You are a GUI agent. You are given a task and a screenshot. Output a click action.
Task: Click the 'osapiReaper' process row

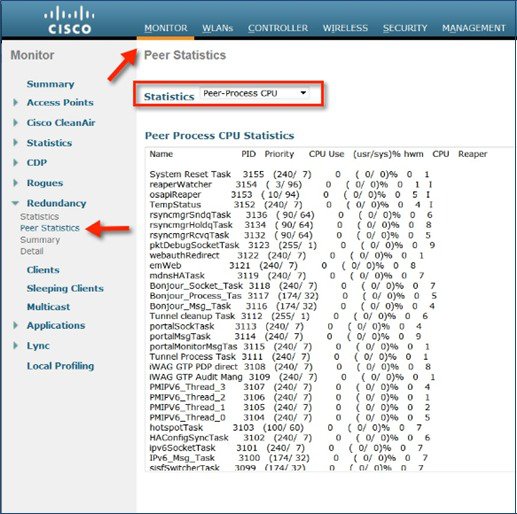tap(290, 195)
